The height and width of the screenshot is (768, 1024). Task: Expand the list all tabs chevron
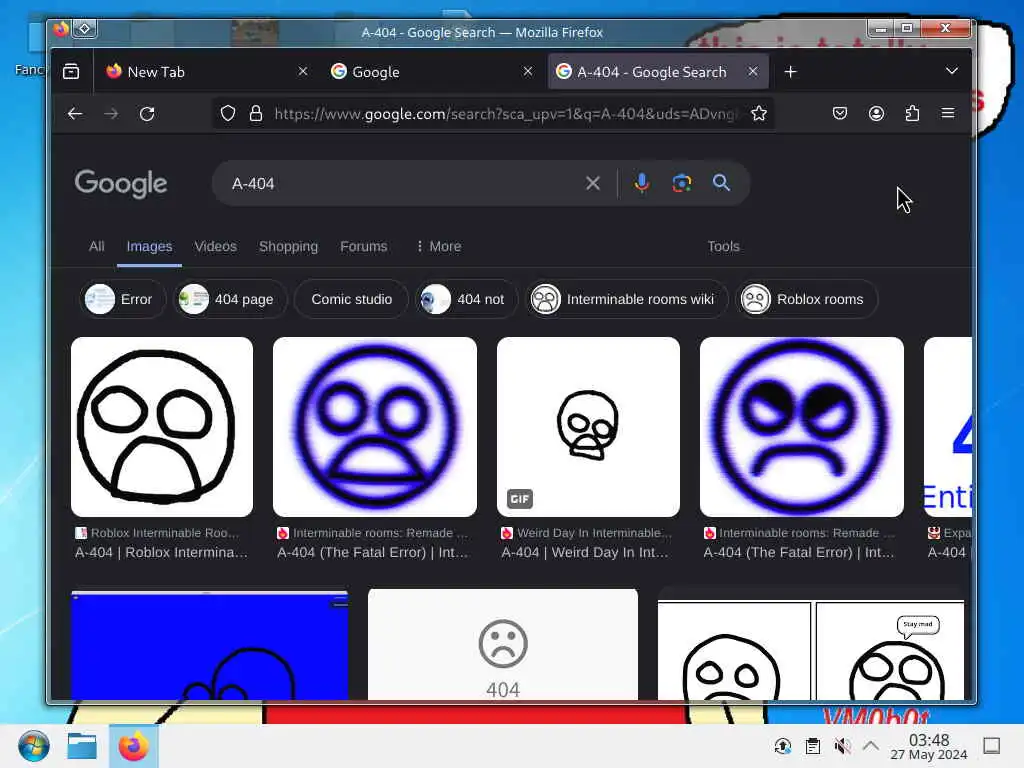952,71
